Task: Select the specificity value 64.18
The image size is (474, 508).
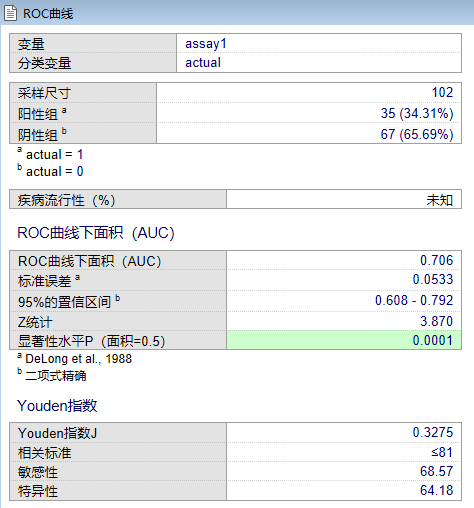Action: (436, 490)
